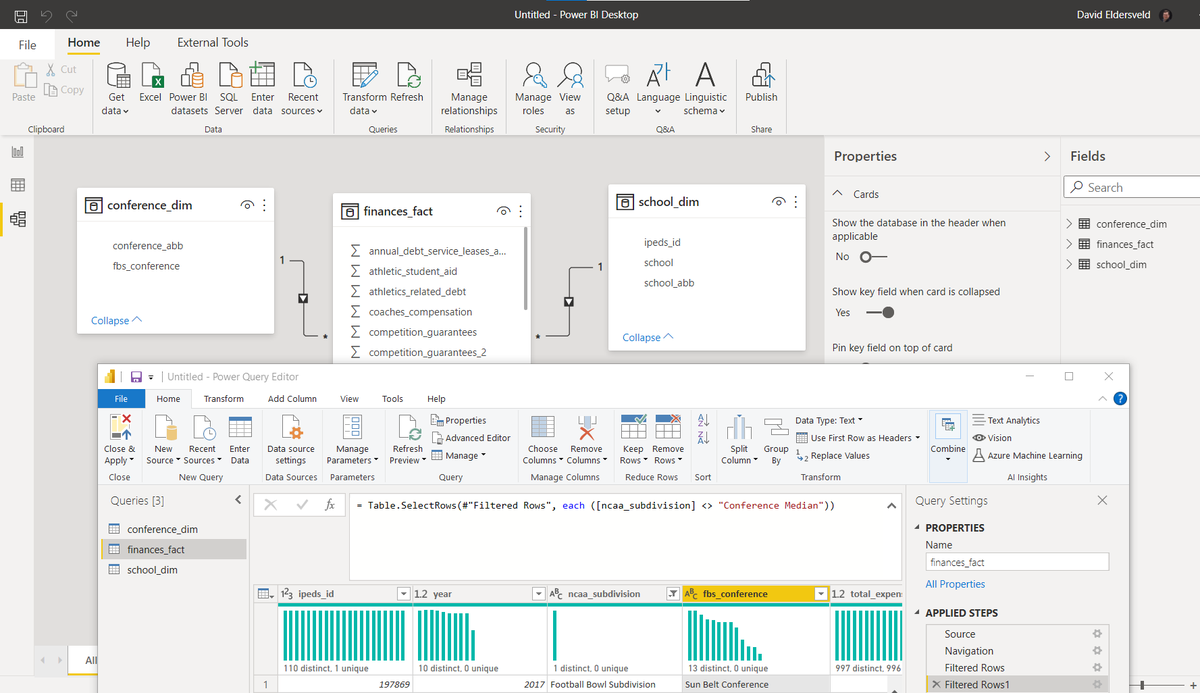The width and height of the screenshot is (1200, 693).
Task: Click Remove Columns in Power Query
Action: pyautogui.click(x=586, y=440)
